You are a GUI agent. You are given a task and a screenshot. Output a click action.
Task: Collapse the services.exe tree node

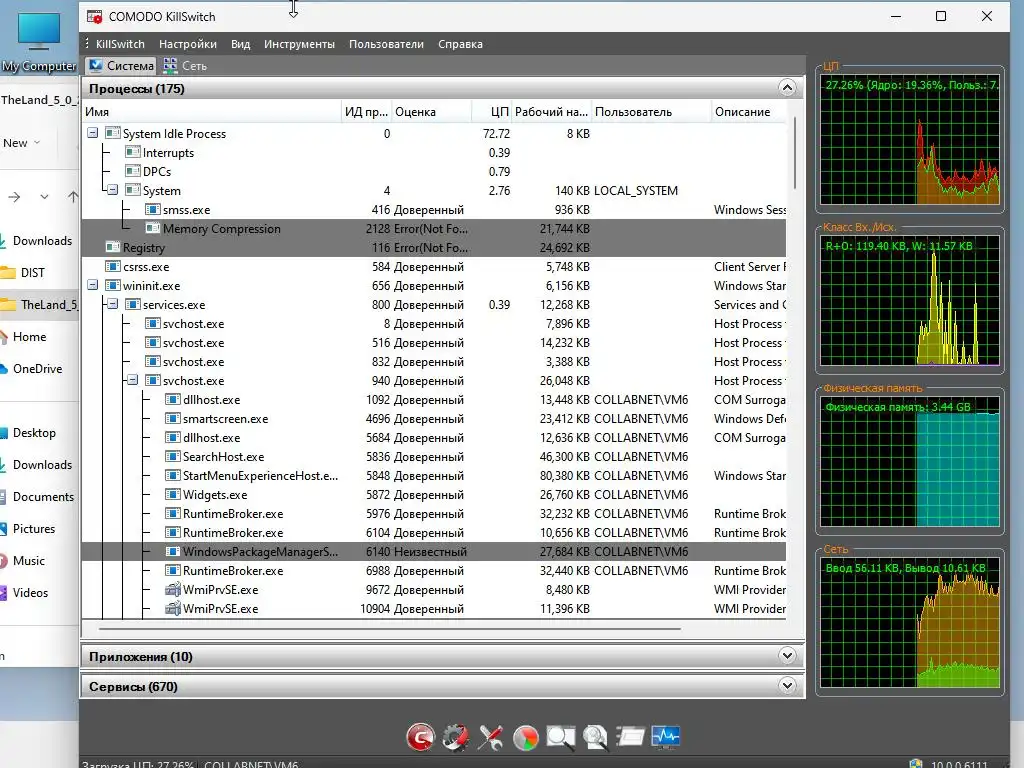tap(113, 304)
